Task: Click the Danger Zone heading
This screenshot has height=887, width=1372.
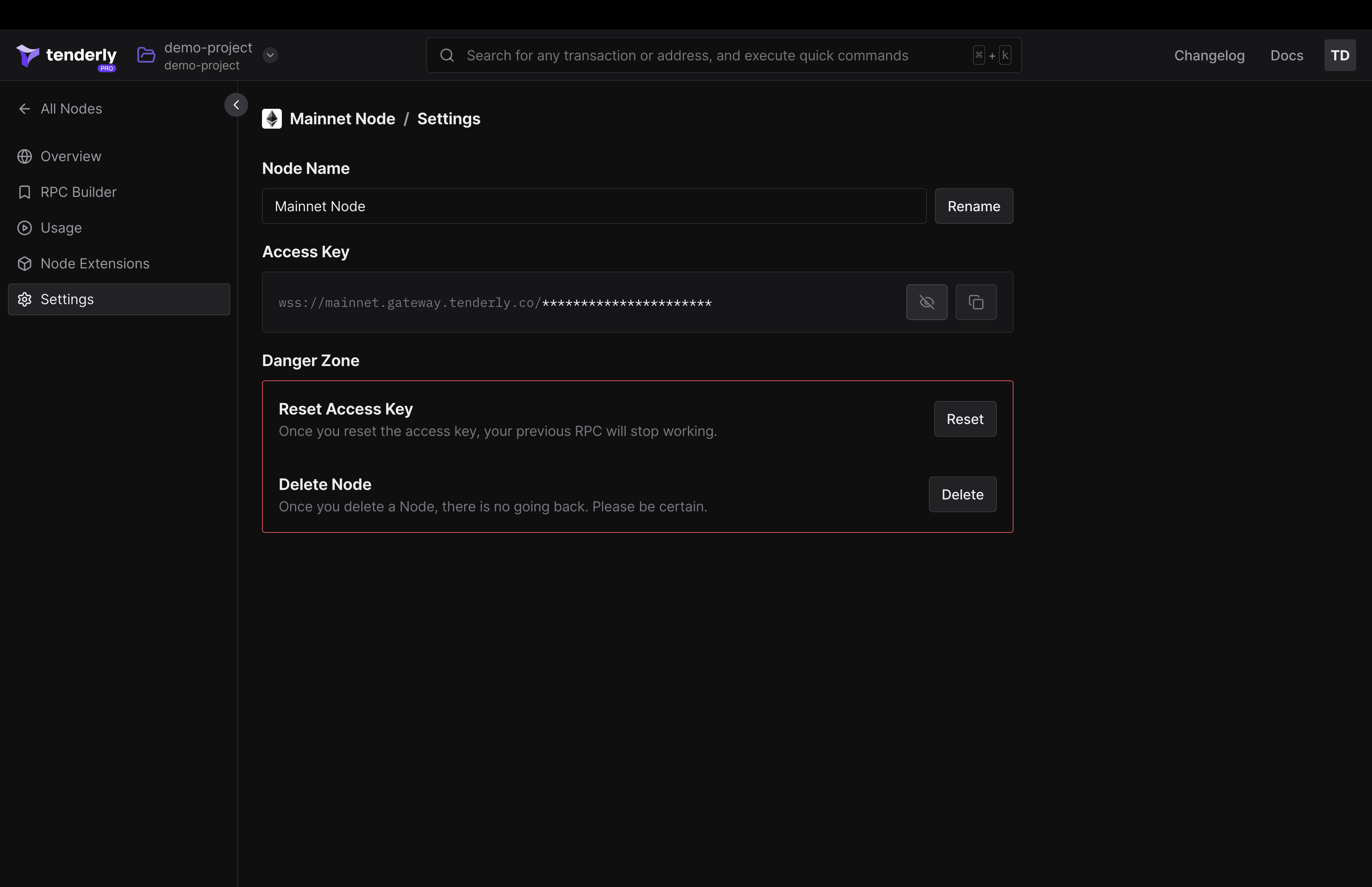Action: tap(311, 361)
